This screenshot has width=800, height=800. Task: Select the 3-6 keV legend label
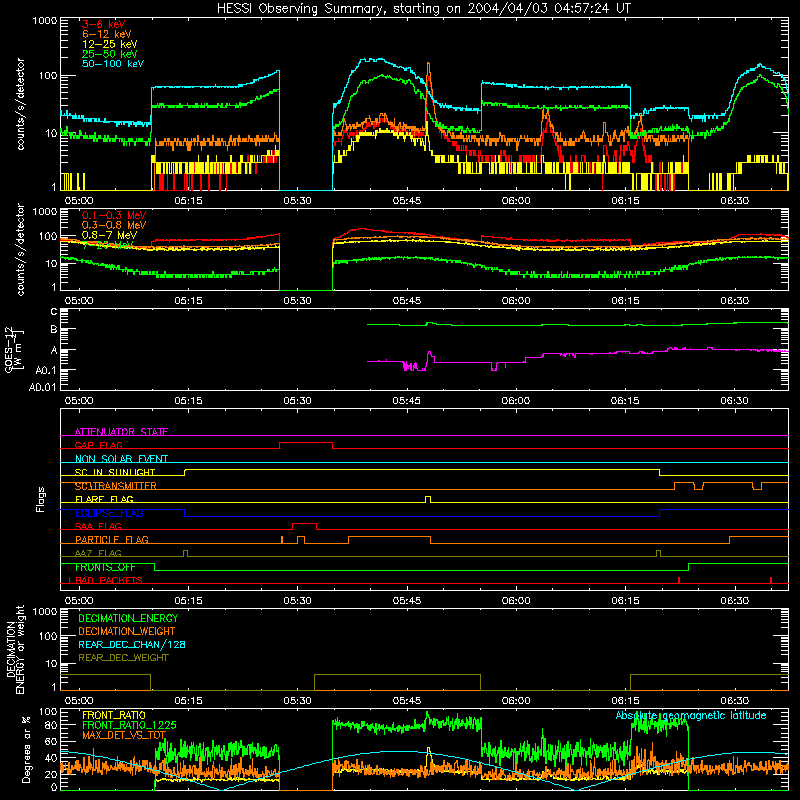(103, 24)
